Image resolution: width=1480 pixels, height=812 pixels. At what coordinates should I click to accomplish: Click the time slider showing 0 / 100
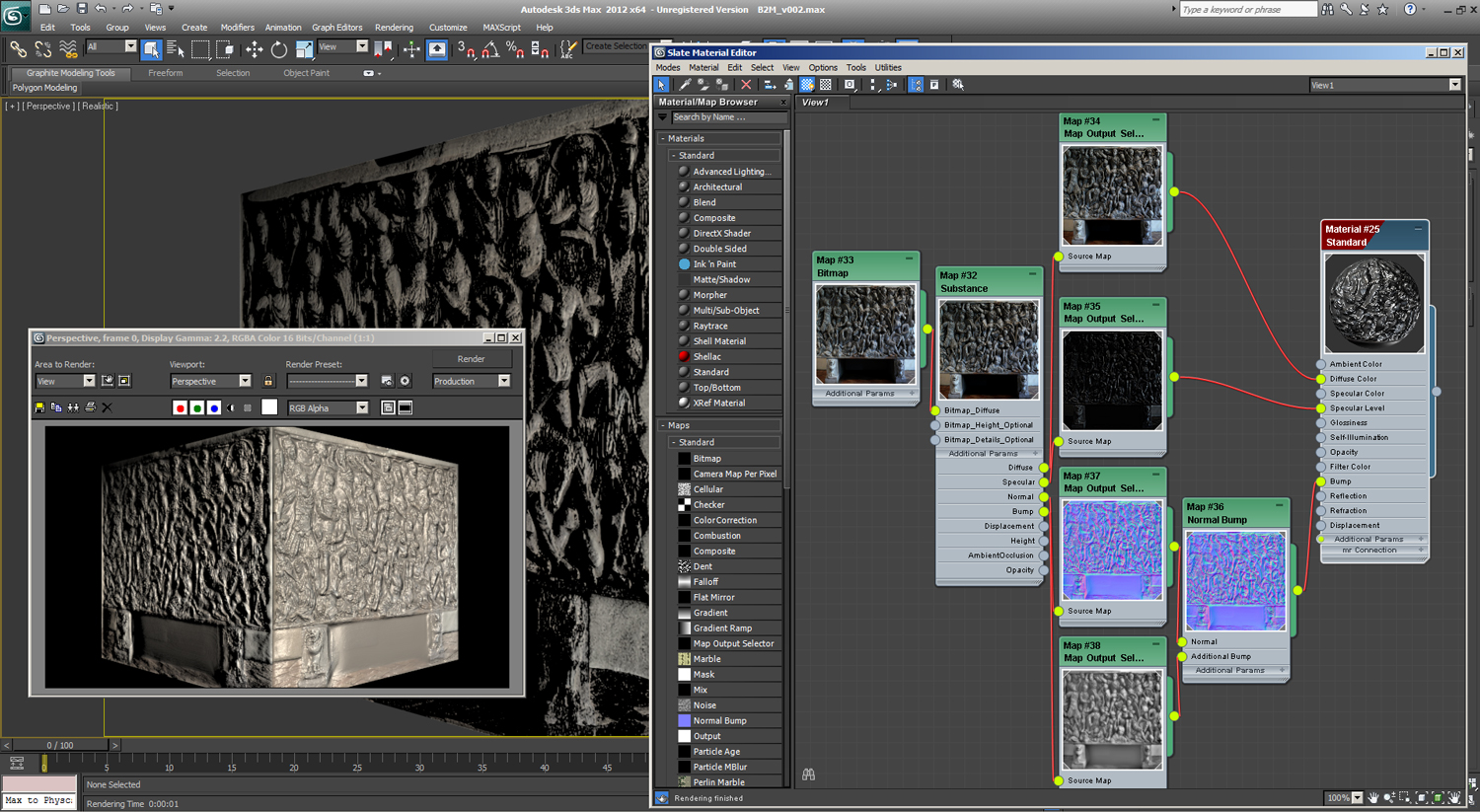[x=60, y=745]
